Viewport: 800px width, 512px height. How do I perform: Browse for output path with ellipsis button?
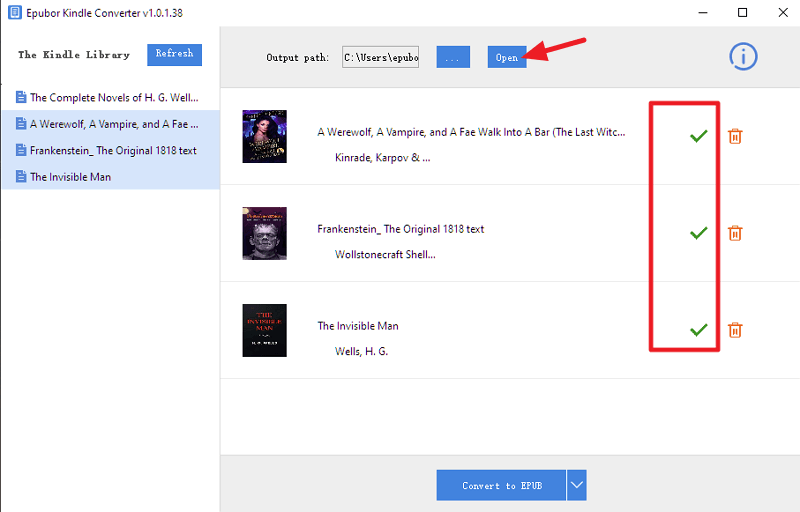(453, 57)
